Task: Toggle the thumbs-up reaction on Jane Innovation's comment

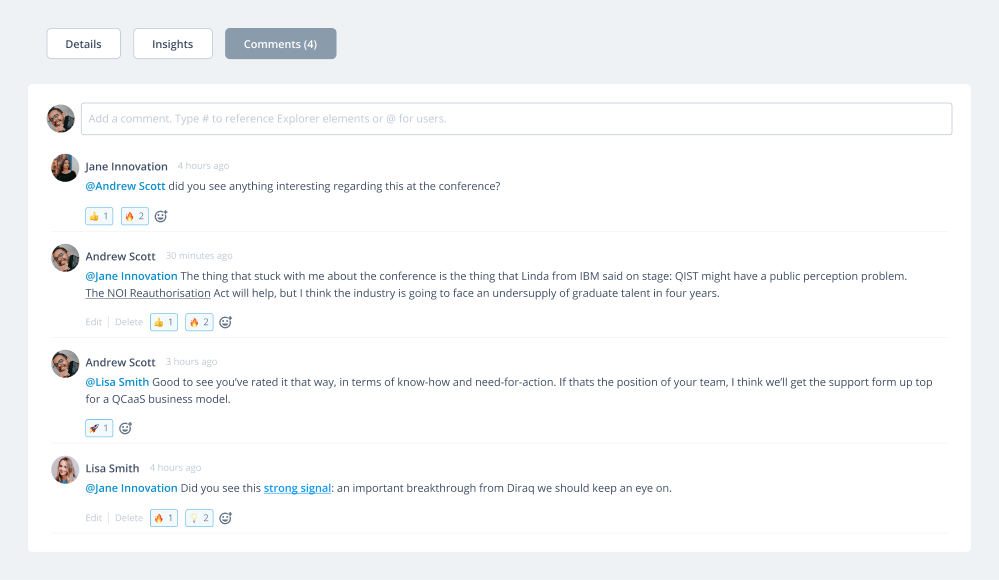Action: (99, 216)
